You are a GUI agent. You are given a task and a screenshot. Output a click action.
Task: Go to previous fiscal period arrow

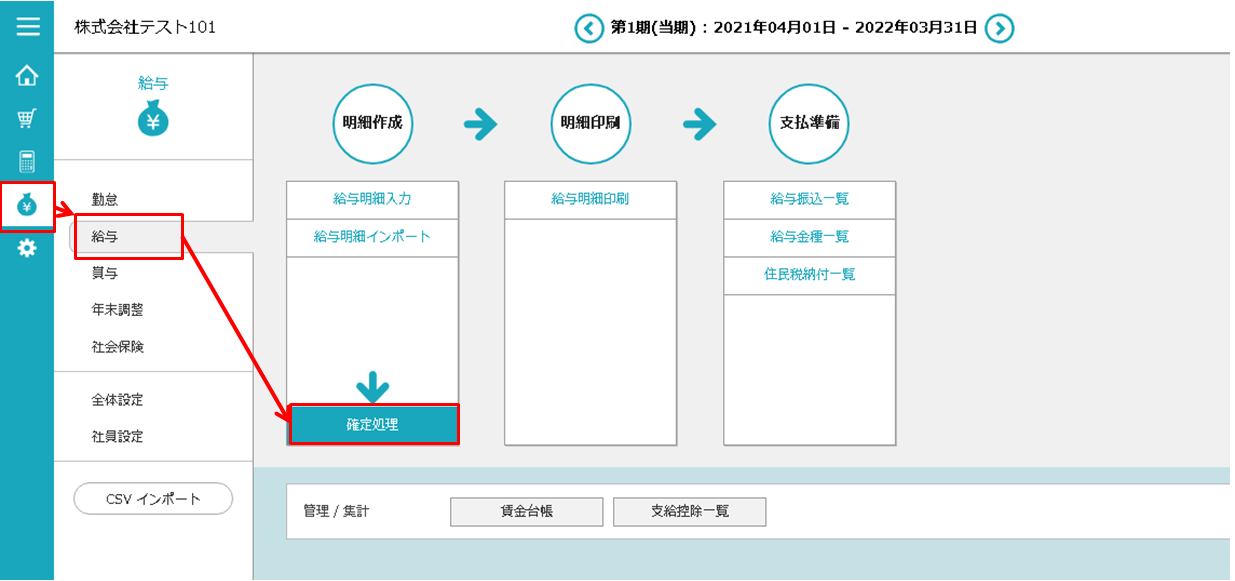pyautogui.click(x=589, y=28)
